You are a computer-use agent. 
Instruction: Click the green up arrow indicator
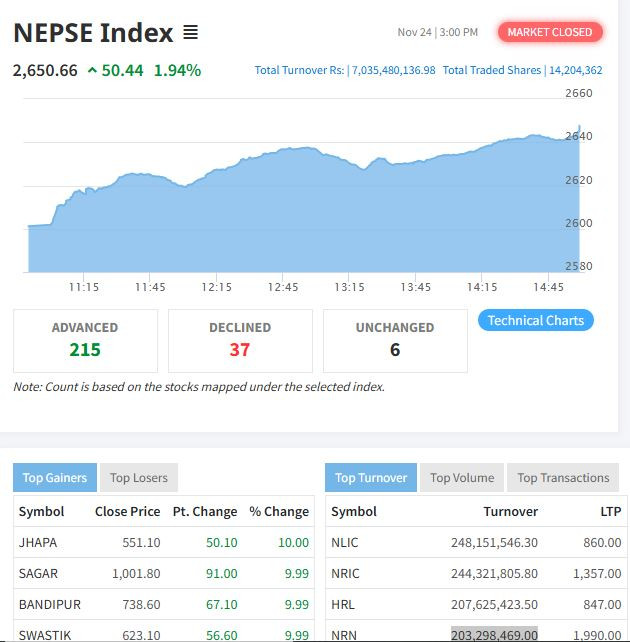pyautogui.click(x=92, y=70)
